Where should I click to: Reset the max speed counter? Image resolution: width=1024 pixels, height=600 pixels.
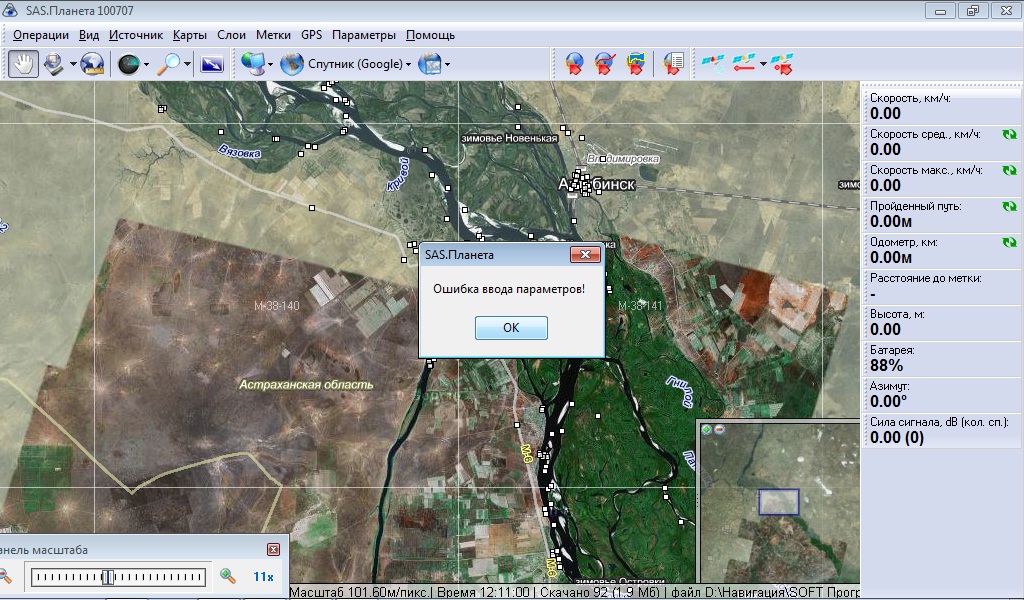(1009, 170)
